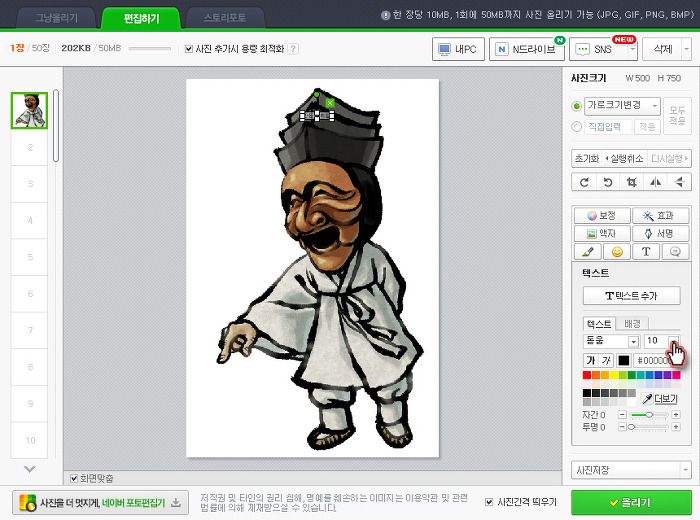Image resolution: width=700 pixels, height=520 pixels.
Task: Increase 자간 letter spacing with plus
Action: coord(676,415)
